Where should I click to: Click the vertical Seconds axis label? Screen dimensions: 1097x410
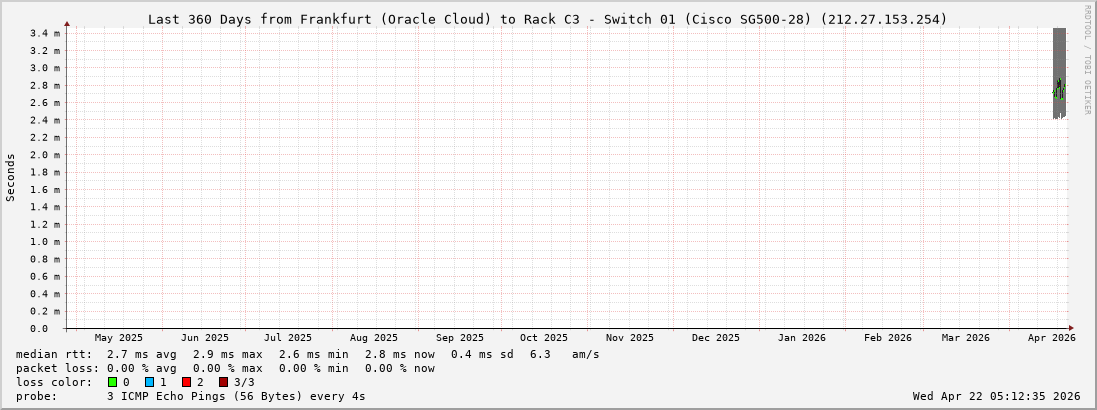pos(11,177)
